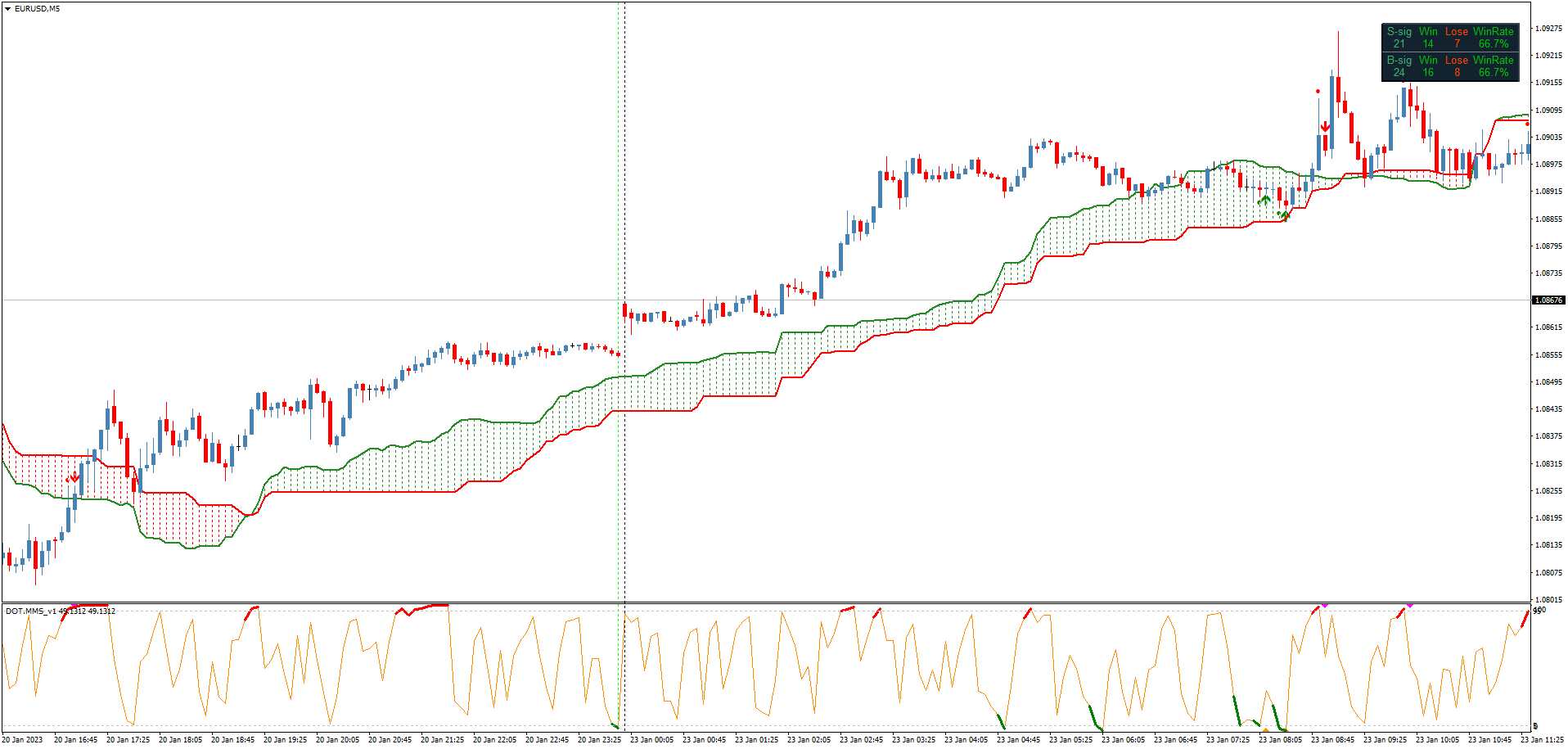Screen dimensions: 1568x749
Task: Expand the EURUSD,M5 chart title arrow
Action: pos(7,9)
